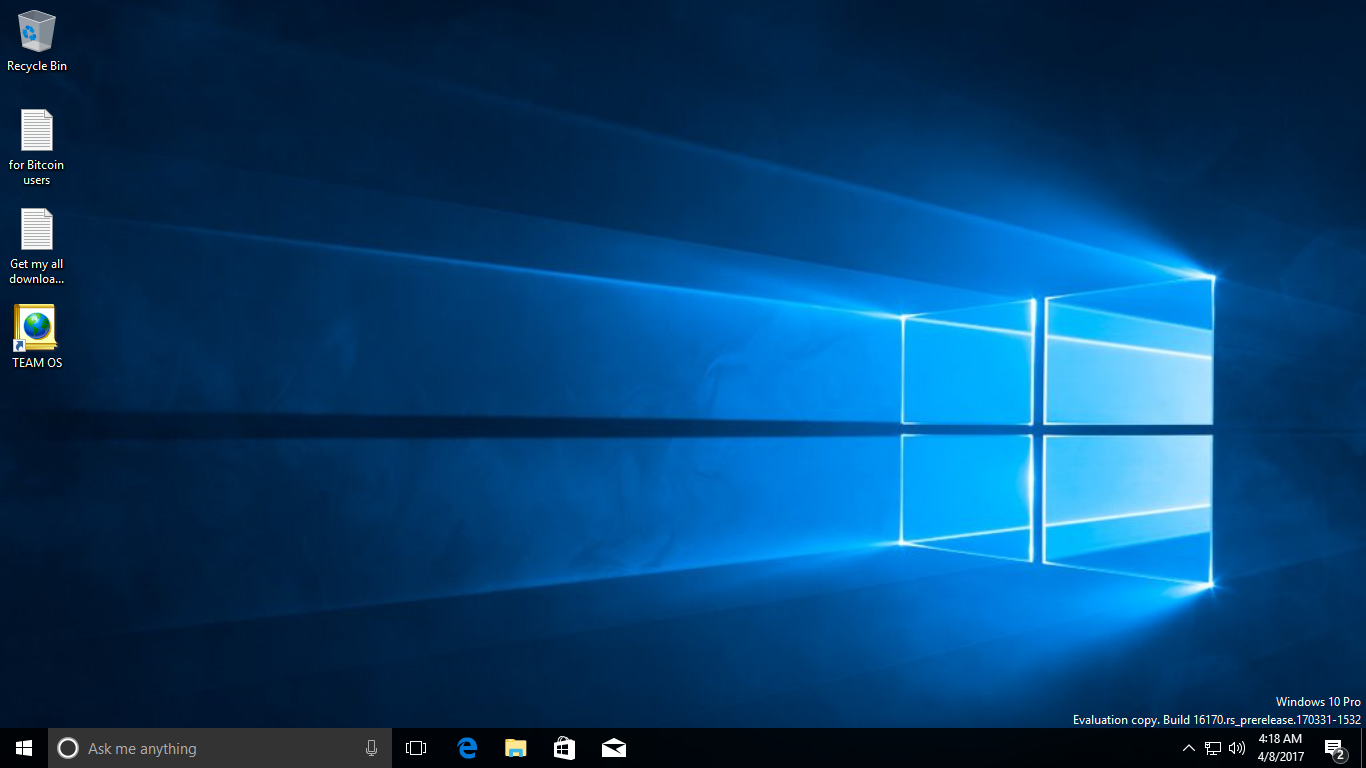Open the Windows Start menu
This screenshot has height=768, width=1366.
pyautogui.click(x=24, y=748)
